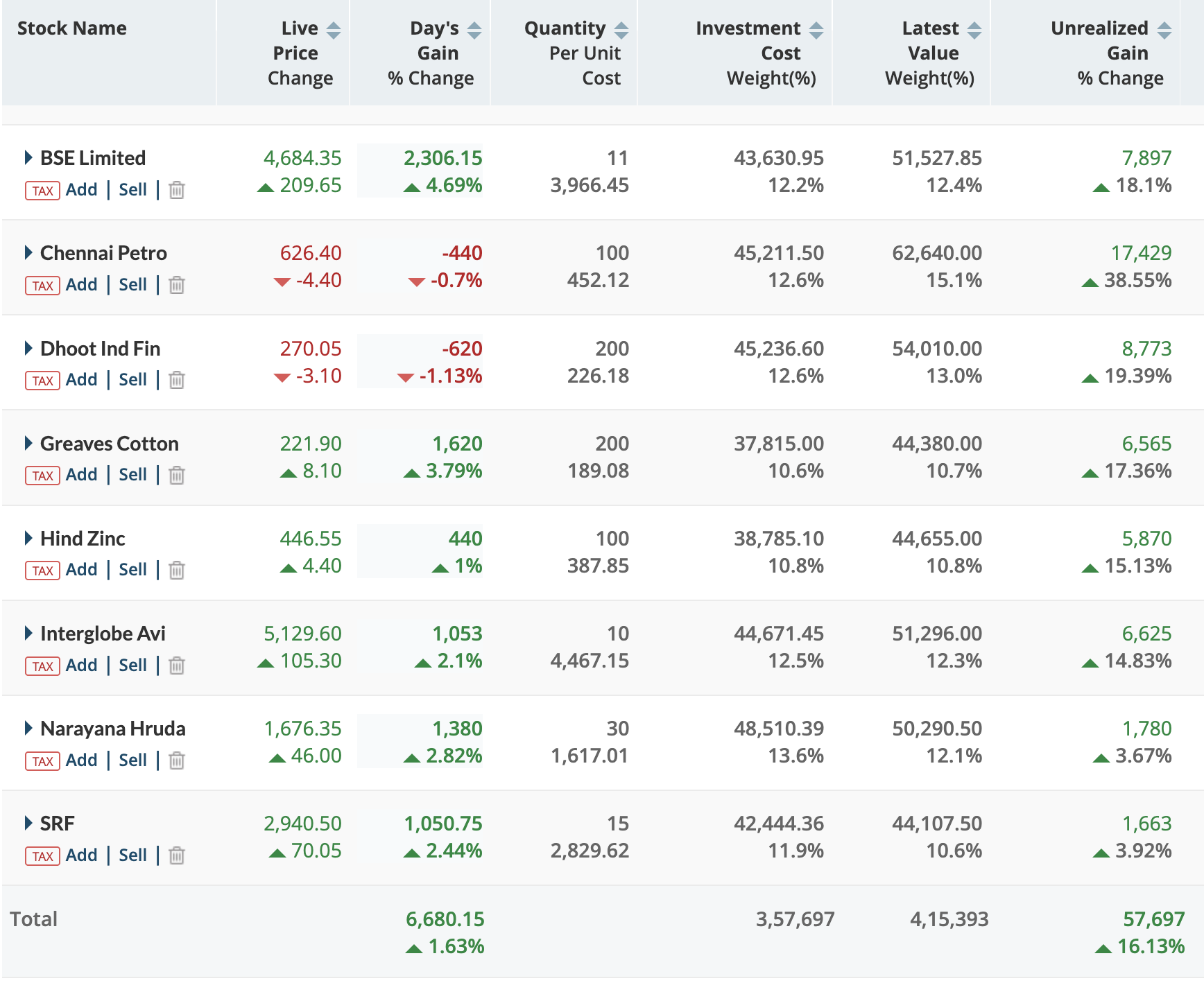Click Add under Narayana Hruda

81,760
